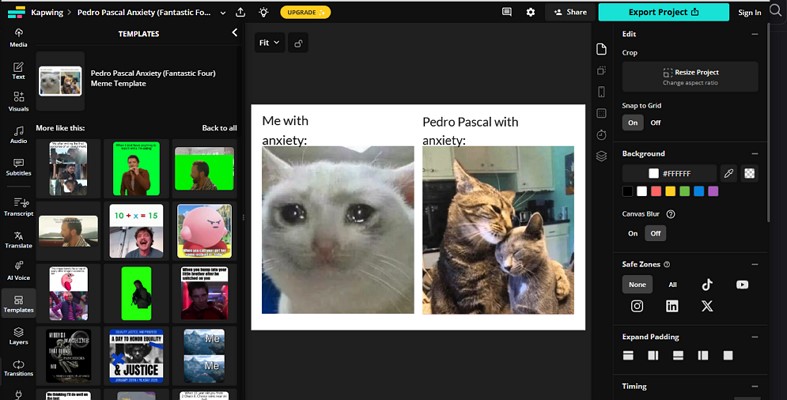Click the Upgrade button

coord(305,12)
